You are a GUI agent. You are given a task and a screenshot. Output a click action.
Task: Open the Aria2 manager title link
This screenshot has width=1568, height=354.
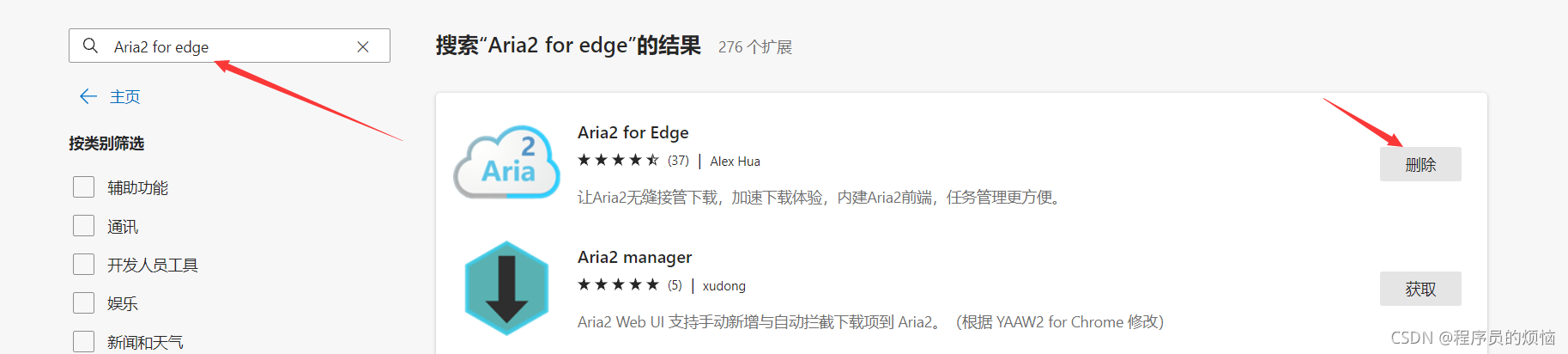pyautogui.click(x=634, y=257)
